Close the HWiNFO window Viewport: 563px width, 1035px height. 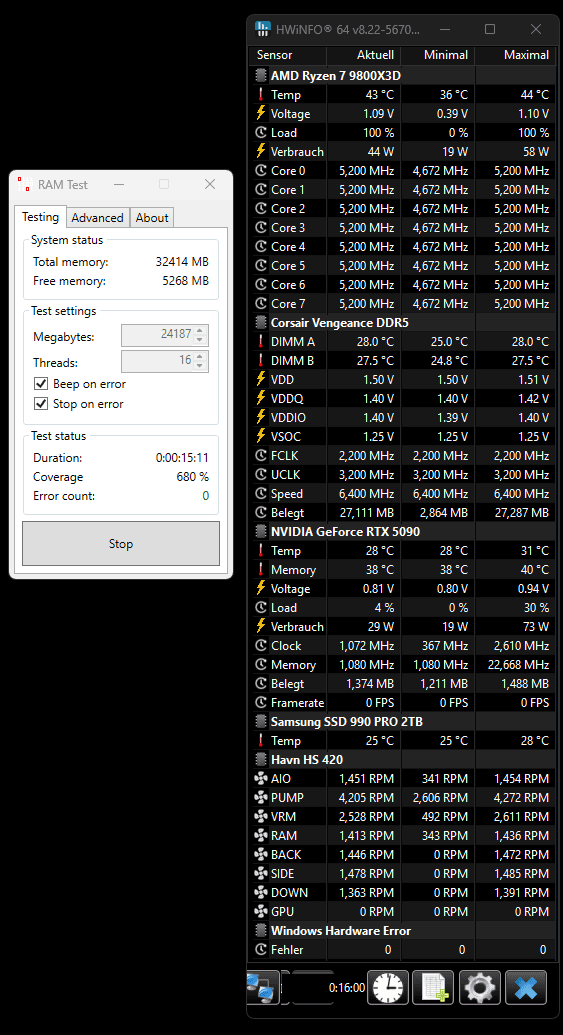pos(536,29)
